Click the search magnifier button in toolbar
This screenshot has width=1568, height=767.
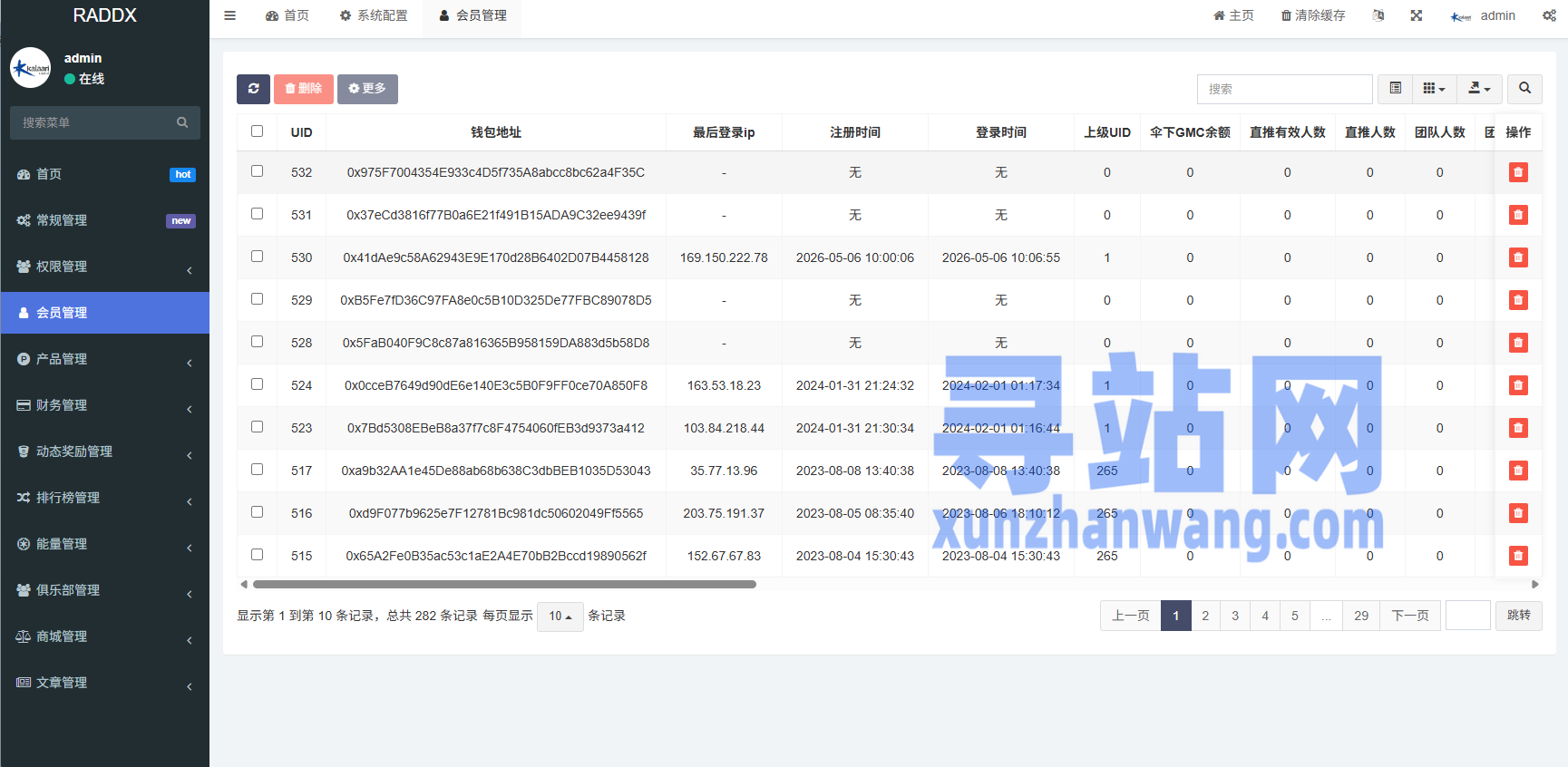[x=1524, y=89]
